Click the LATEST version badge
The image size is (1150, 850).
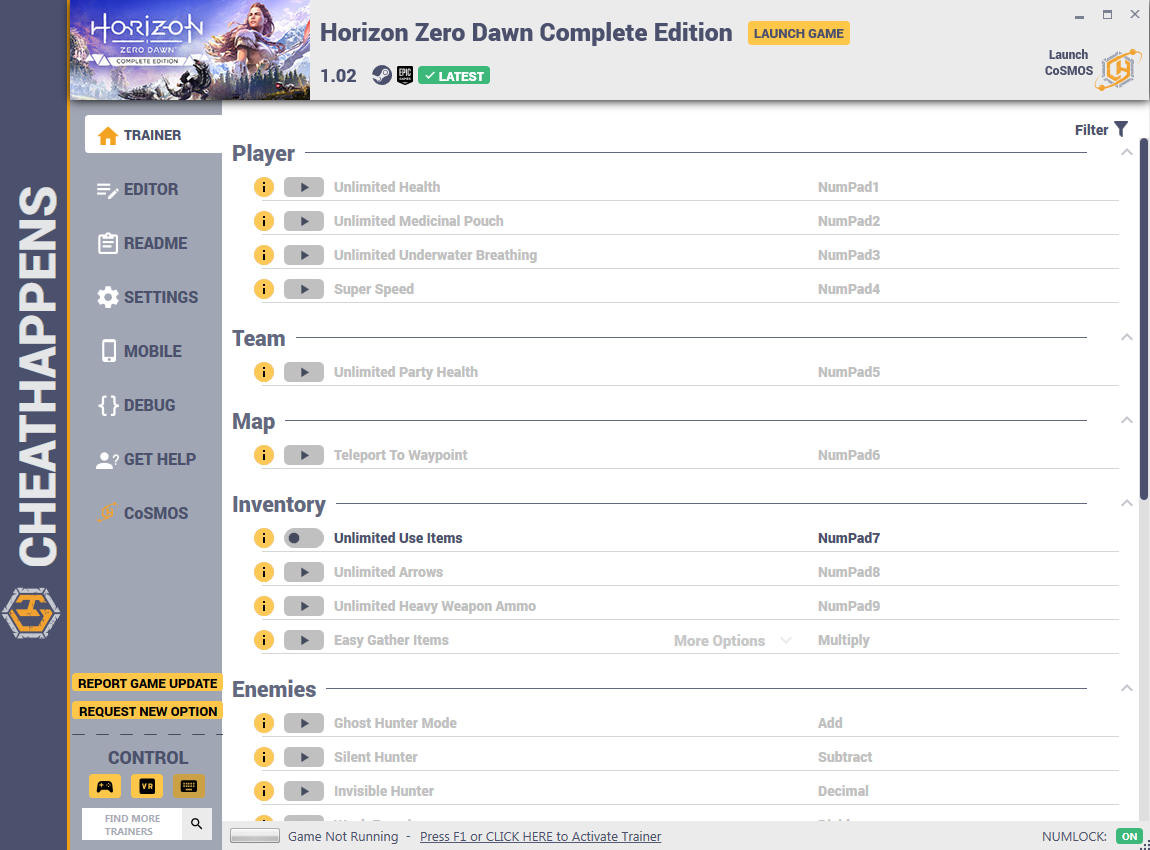pos(454,76)
